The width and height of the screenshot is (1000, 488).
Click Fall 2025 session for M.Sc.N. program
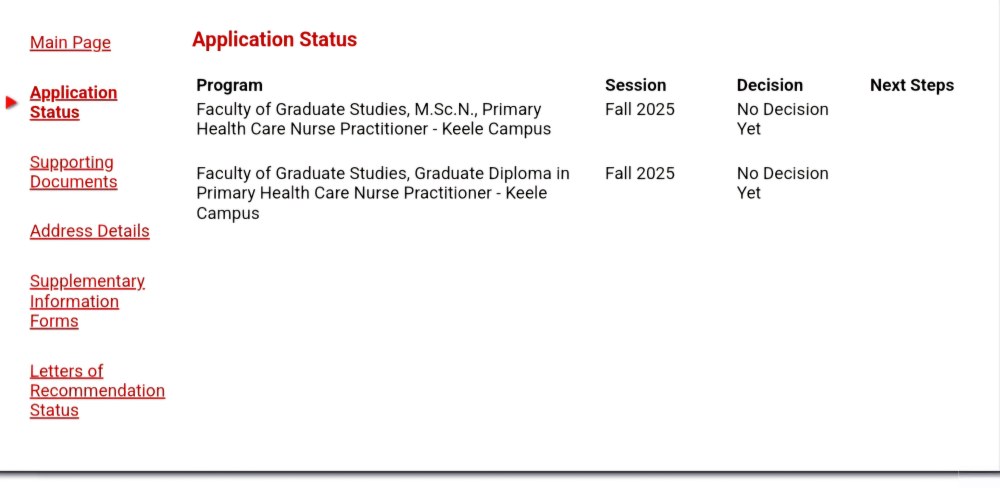point(640,110)
